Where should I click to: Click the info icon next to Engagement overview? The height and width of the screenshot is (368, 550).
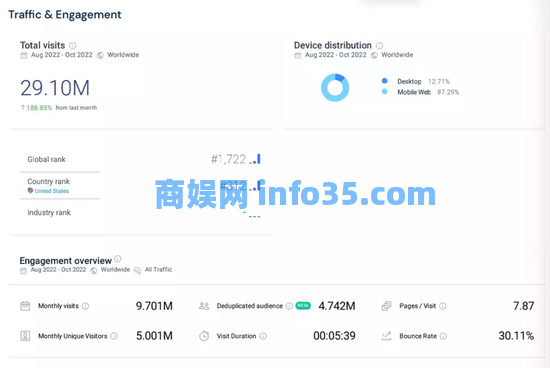[118, 259]
